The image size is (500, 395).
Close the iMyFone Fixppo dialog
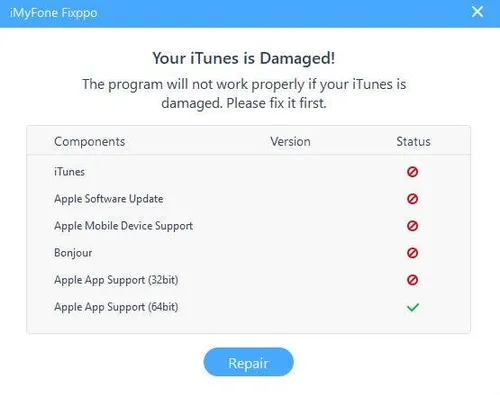tap(477, 12)
